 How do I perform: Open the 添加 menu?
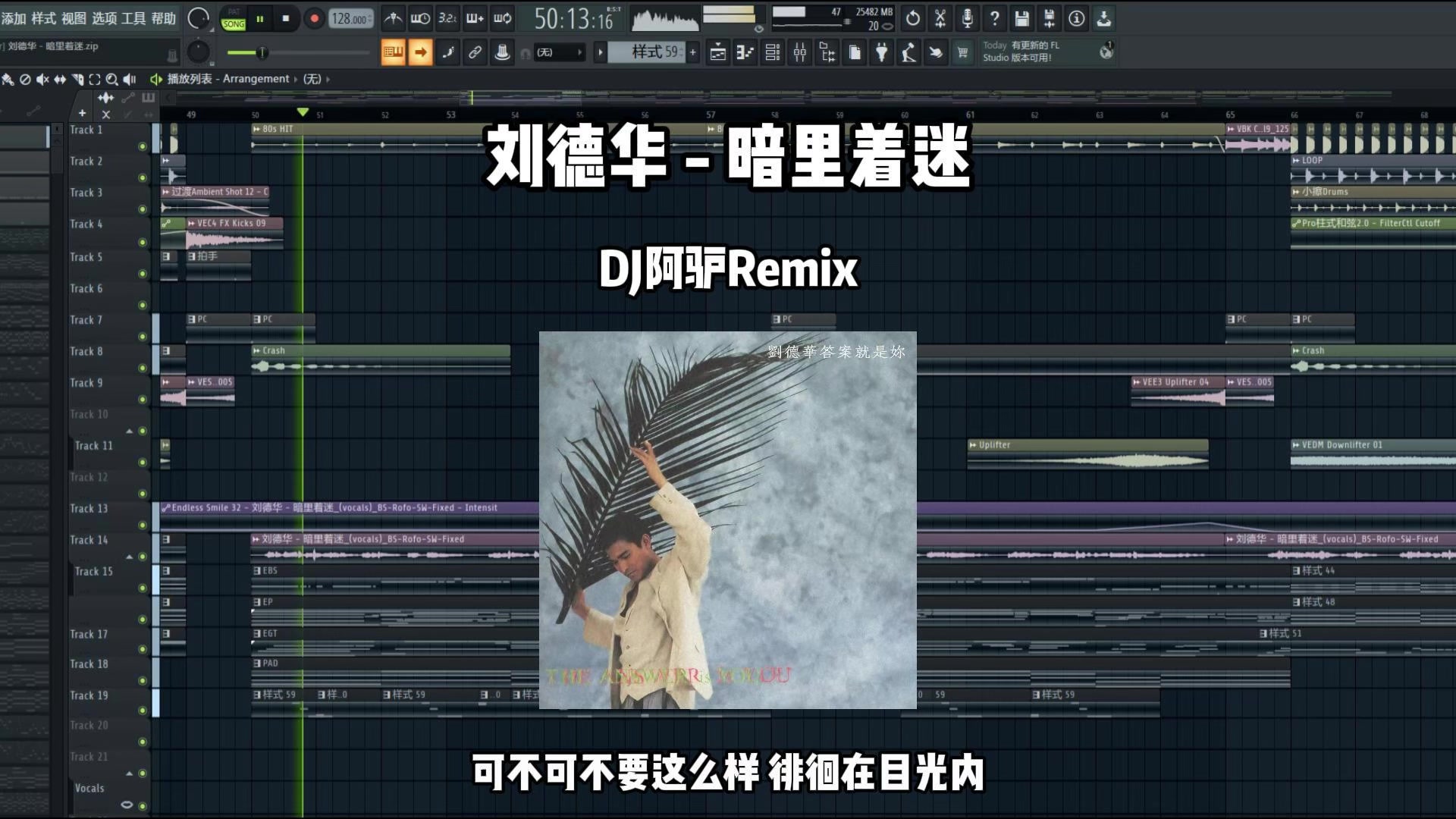pos(14,18)
